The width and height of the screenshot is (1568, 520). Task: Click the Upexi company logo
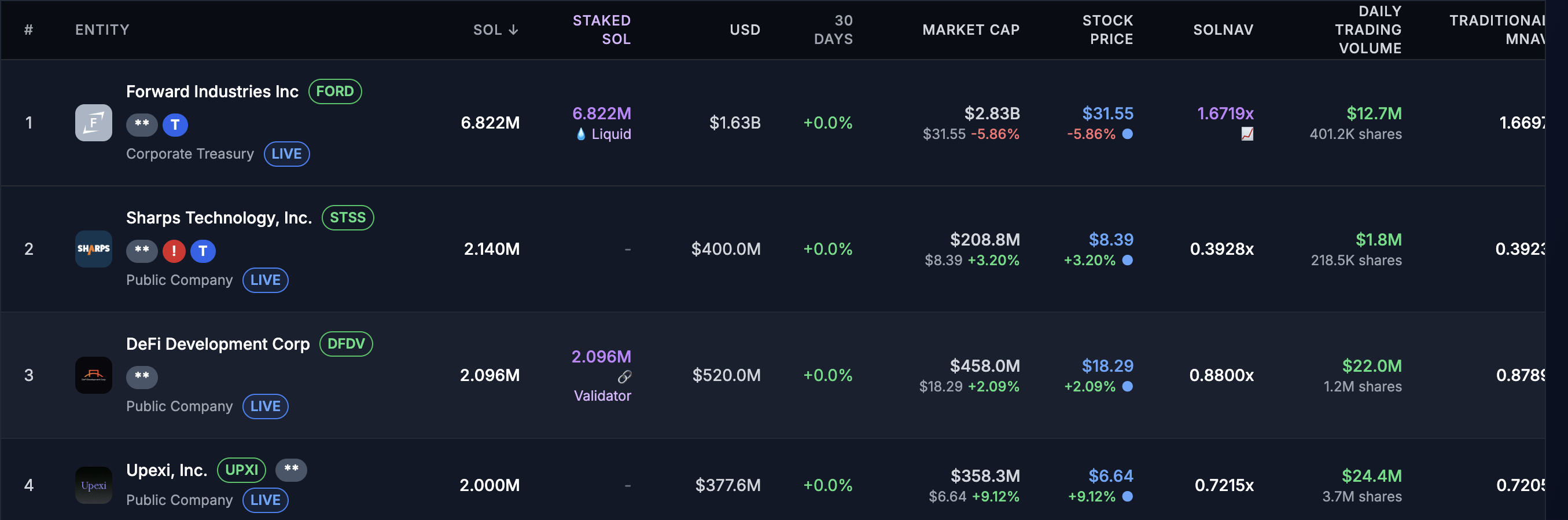pos(93,485)
